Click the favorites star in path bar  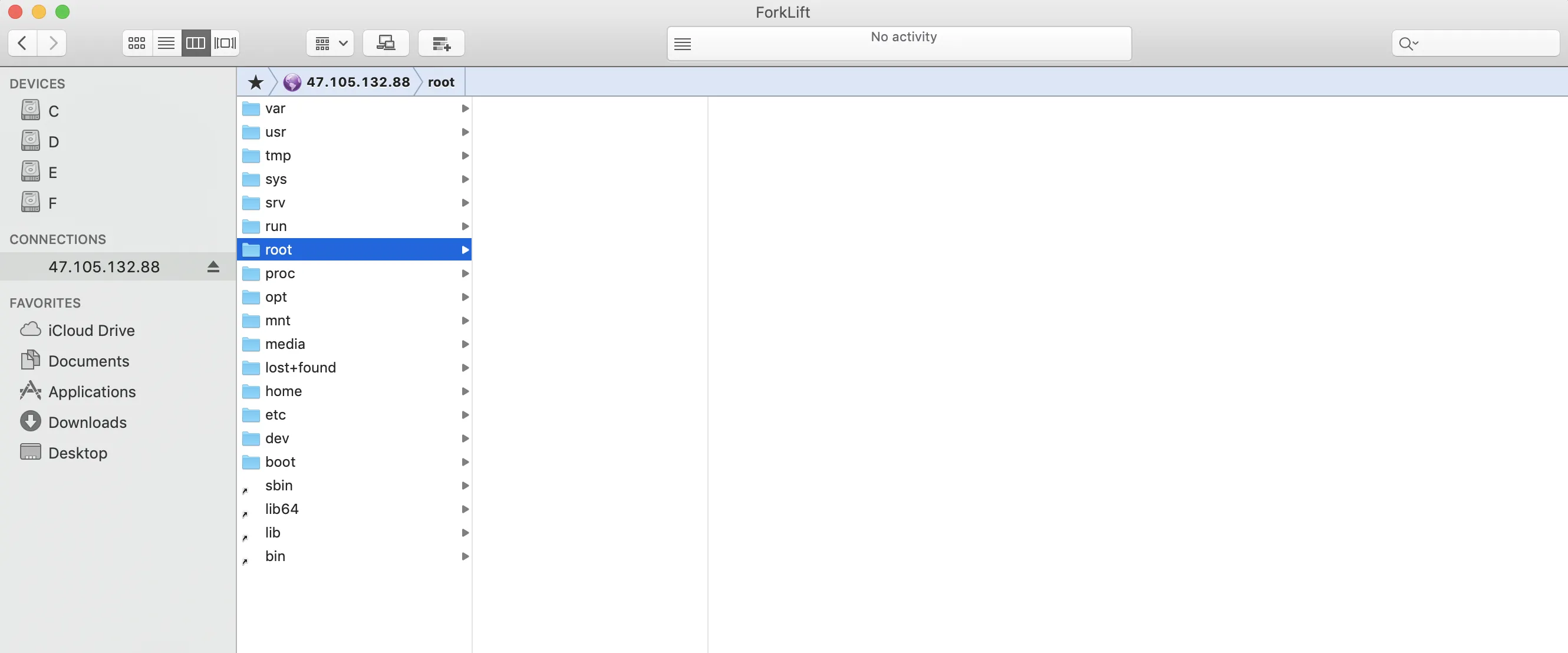[256, 81]
